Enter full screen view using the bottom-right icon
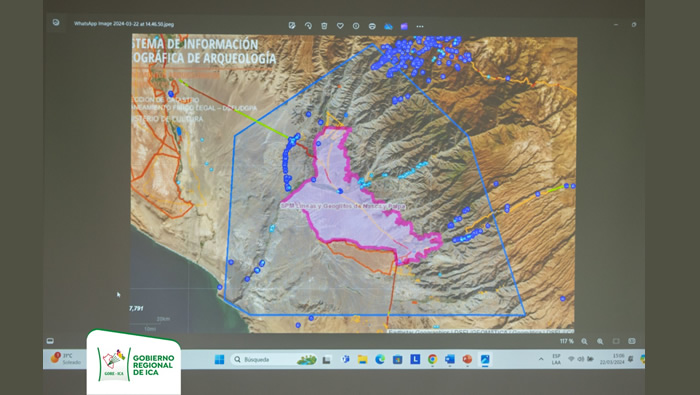 (632, 341)
